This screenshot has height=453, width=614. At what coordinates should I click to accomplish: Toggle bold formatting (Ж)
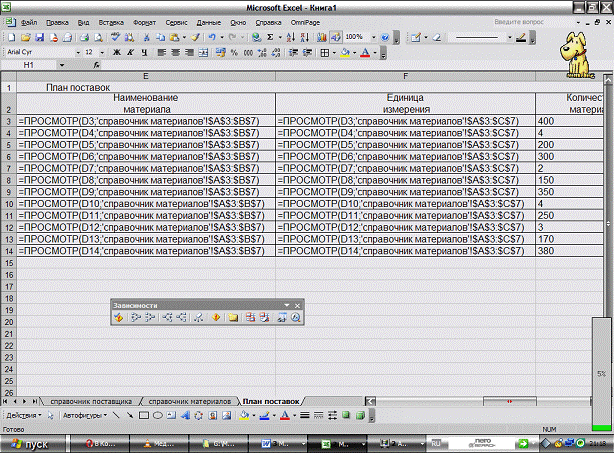click(x=116, y=52)
